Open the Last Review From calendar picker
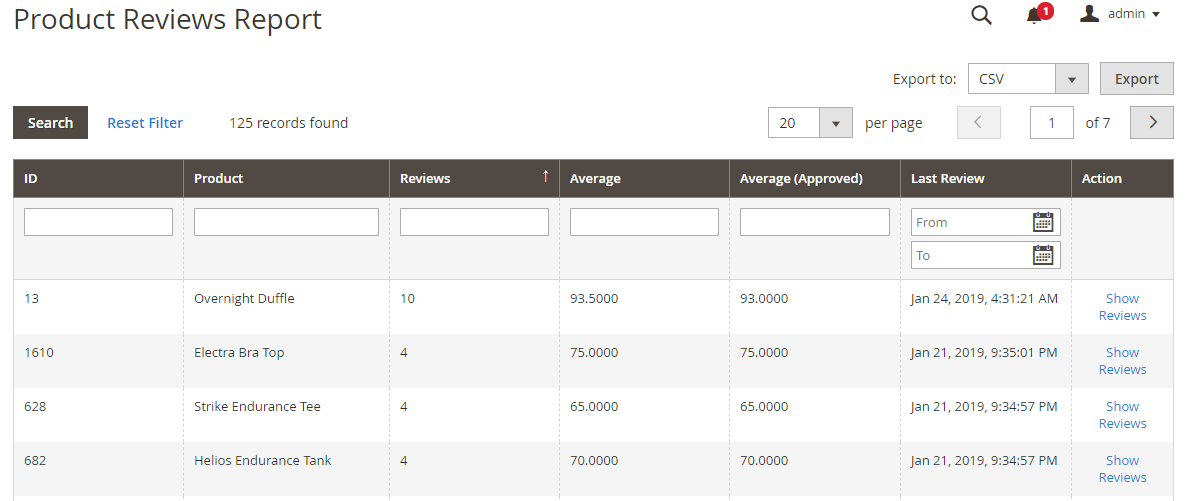The image size is (1190, 501). (x=1043, y=222)
